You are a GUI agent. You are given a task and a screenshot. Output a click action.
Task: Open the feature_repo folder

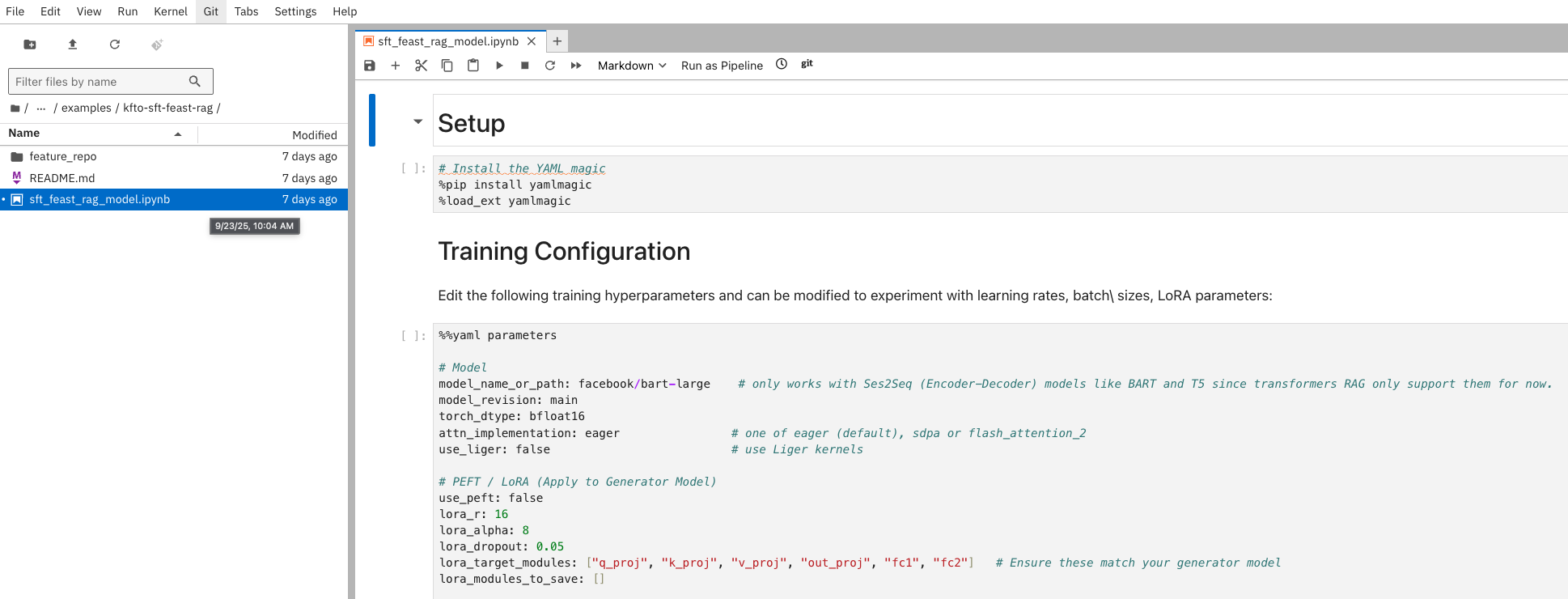pyautogui.click(x=63, y=157)
